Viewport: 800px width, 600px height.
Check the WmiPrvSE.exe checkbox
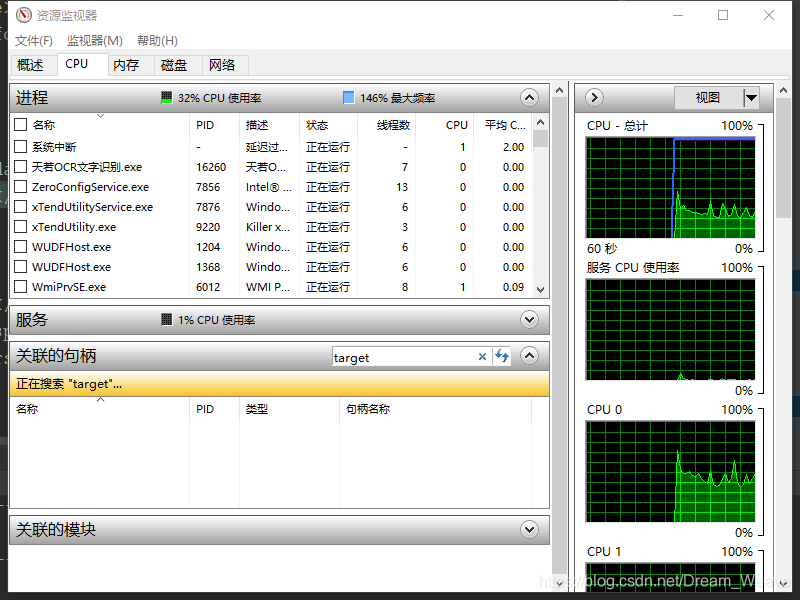pyautogui.click(x=20, y=287)
